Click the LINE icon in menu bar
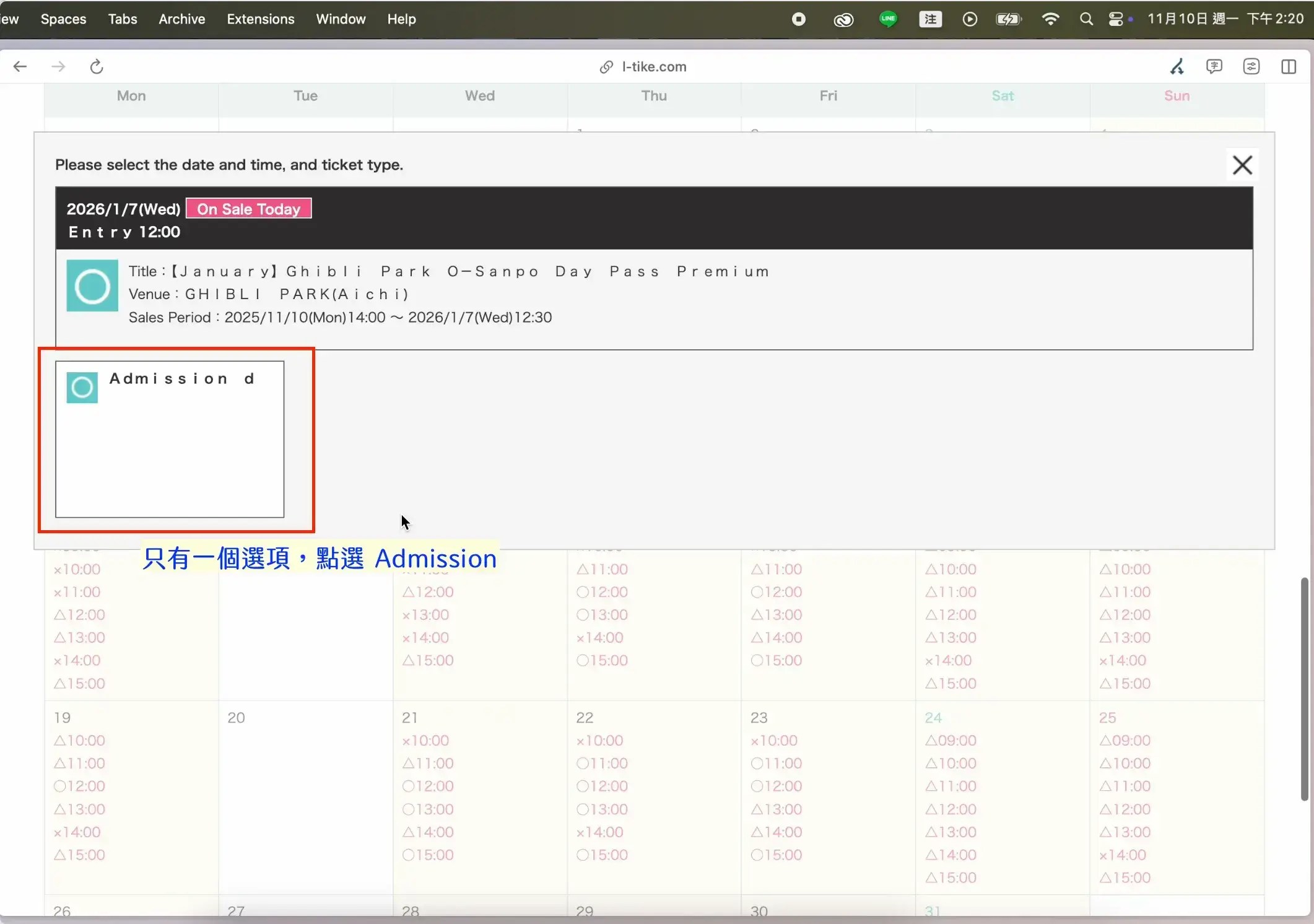 pos(888,19)
